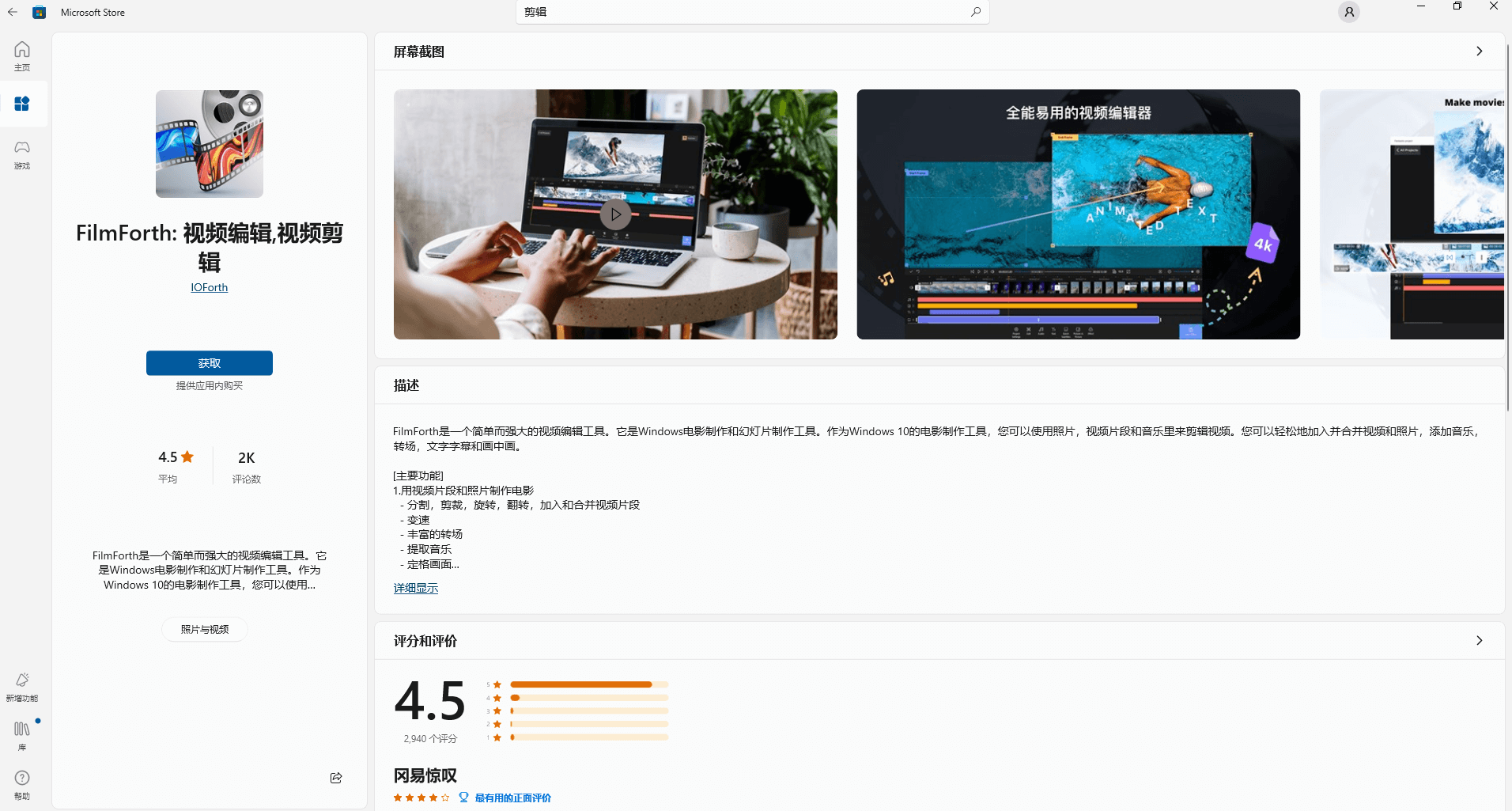
Task: Open the 新增功能 sidebar icon
Action: pos(22,685)
